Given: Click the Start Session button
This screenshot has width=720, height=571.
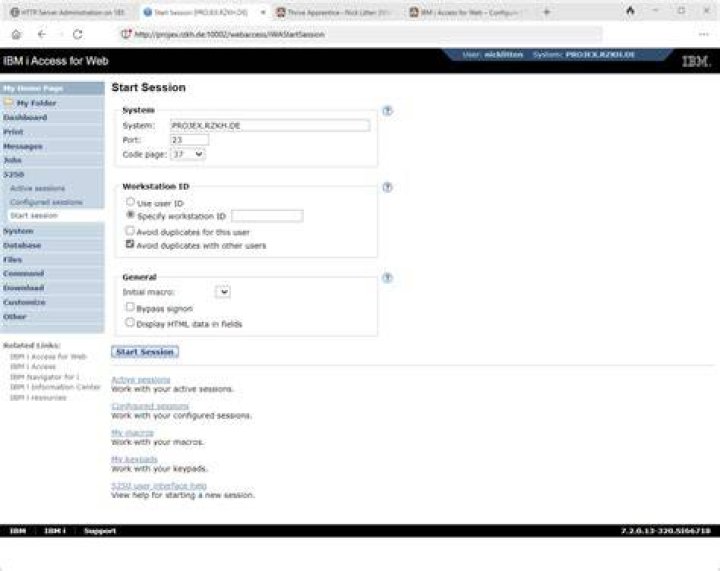Looking at the screenshot, I should [145, 352].
